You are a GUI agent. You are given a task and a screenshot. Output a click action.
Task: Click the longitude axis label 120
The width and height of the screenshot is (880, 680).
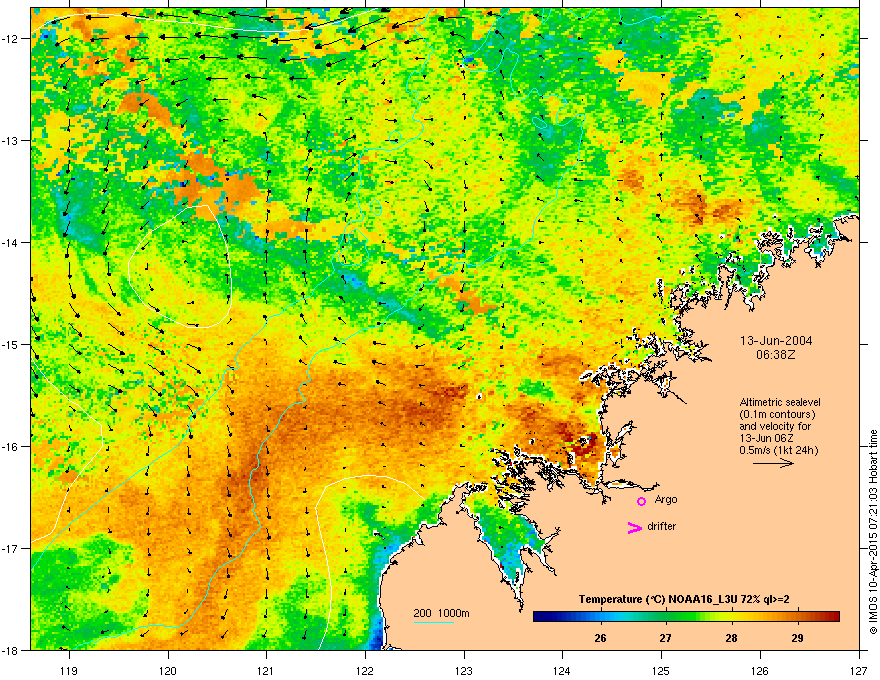pos(168,670)
